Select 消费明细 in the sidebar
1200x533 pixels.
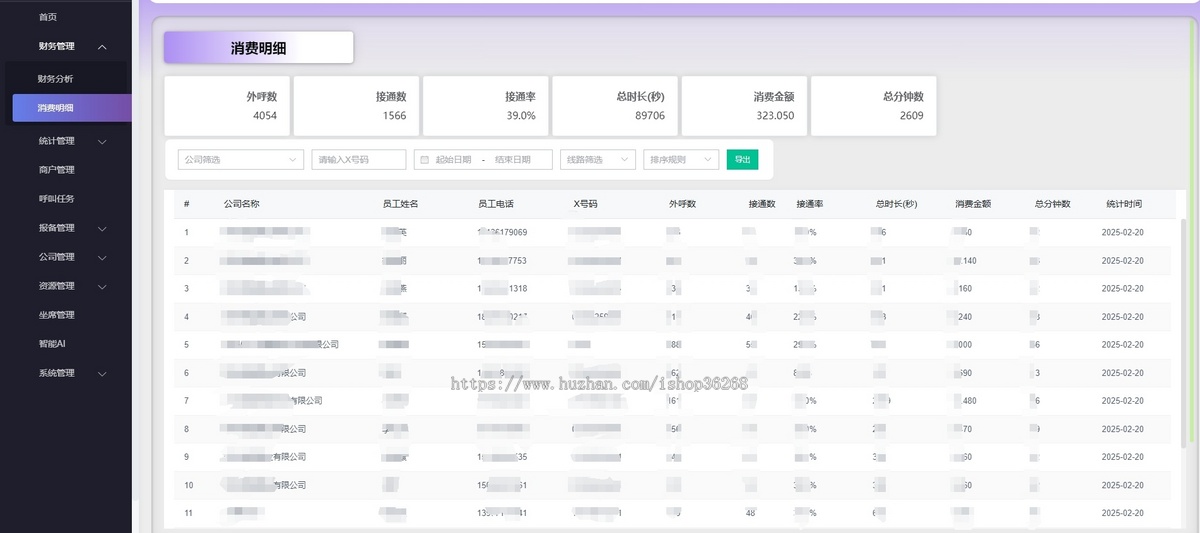[x=72, y=108]
